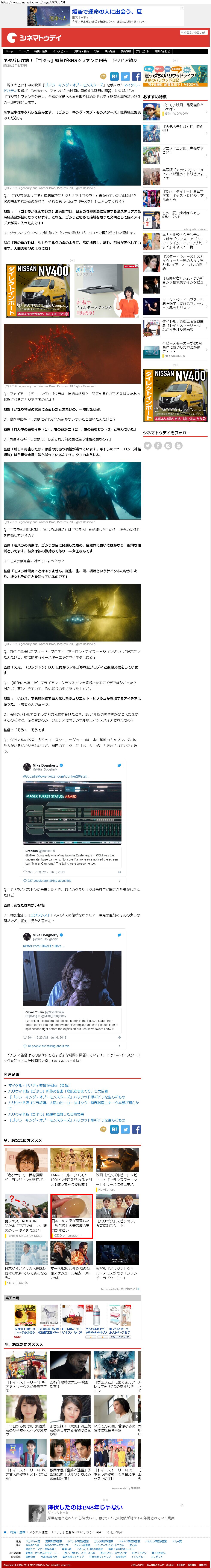Expand '227 people are talking about this' arrow

[x=119, y=880]
